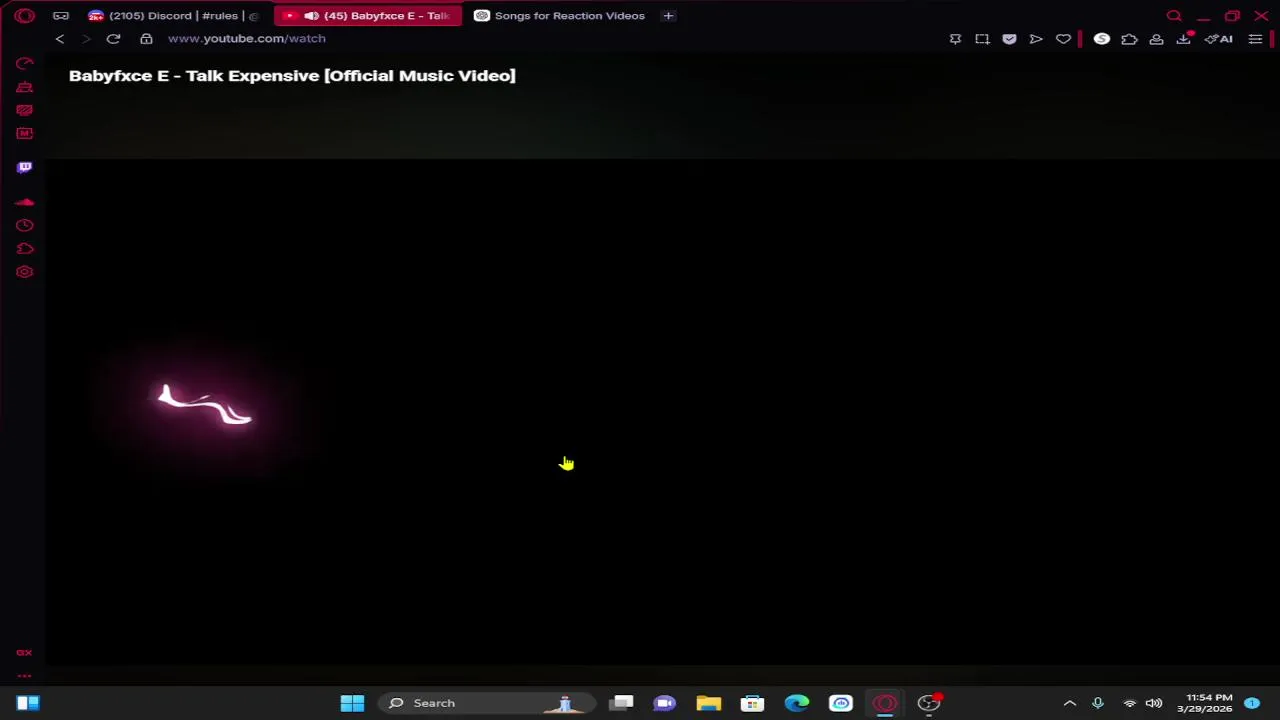Click the microphone tray icon
Image resolution: width=1280 pixels, height=720 pixels.
point(1098,703)
